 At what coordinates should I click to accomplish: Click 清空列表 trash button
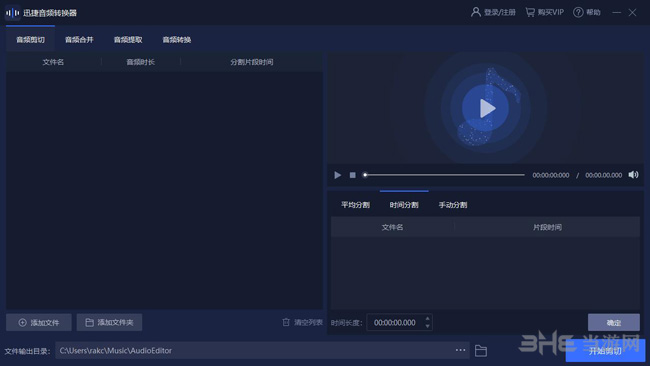(303, 322)
